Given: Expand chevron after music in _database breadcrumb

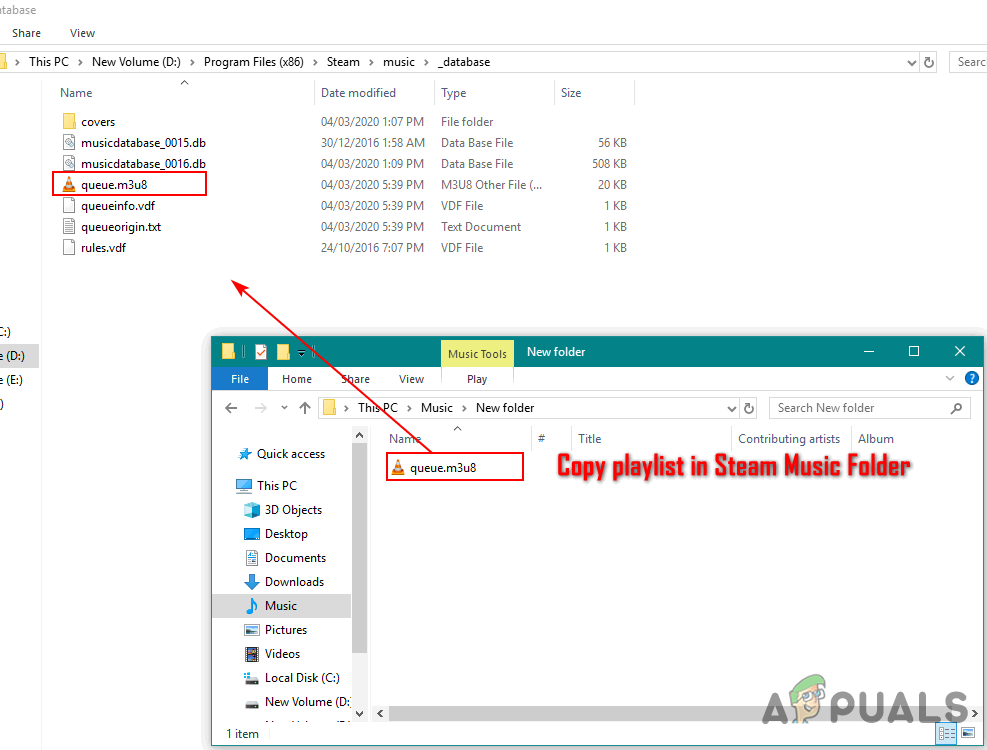Looking at the screenshot, I should (426, 62).
